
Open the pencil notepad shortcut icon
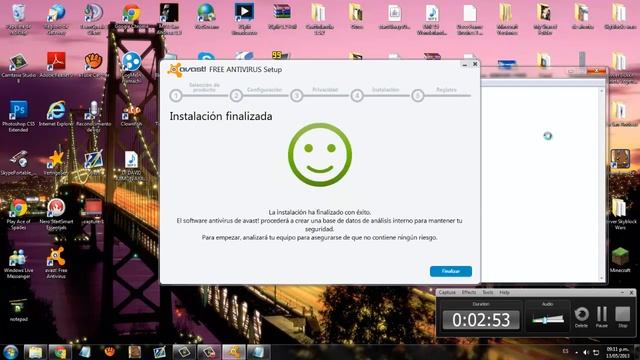click(x=93, y=162)
